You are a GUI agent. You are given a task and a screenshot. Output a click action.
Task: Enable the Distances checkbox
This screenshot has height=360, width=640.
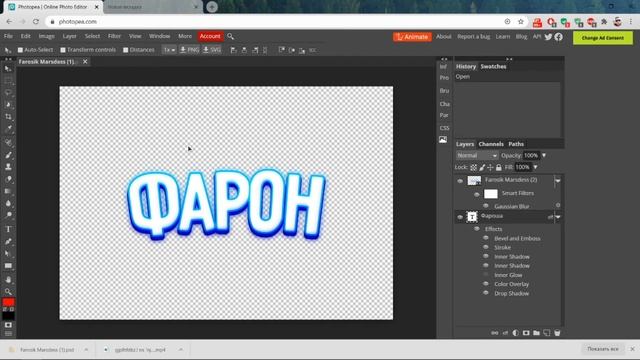(x=126, y=50)
